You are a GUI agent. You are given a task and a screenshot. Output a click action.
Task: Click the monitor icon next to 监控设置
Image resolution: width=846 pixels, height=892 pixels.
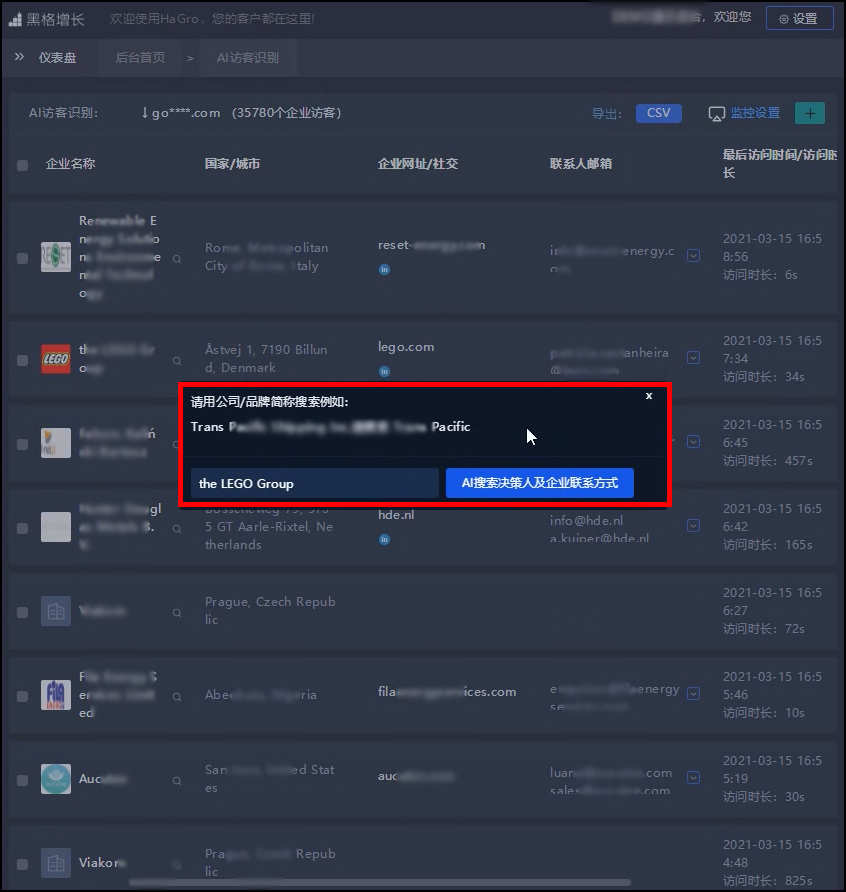pyautogui.click(x=716, y=114)
